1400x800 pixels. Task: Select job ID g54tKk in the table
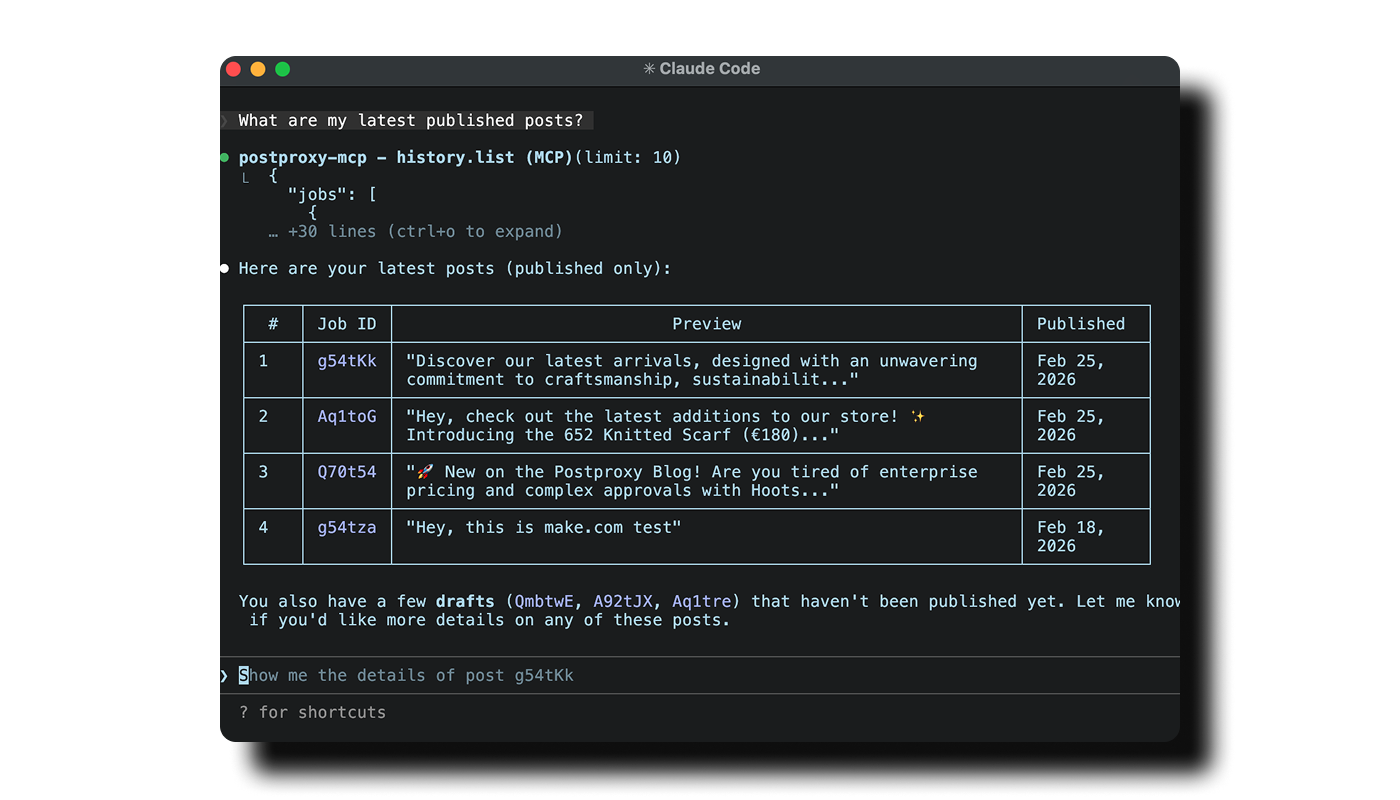[347, 360]
